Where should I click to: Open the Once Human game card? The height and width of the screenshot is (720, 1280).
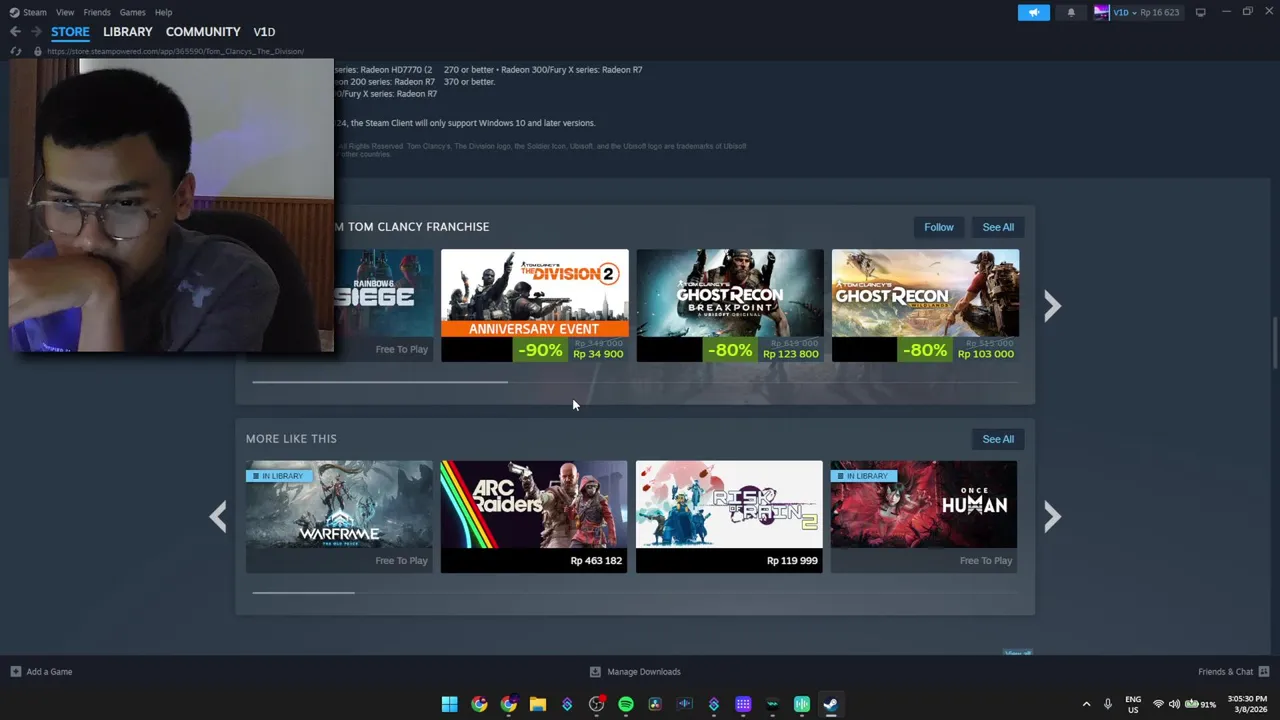click(x=924, y=517)
